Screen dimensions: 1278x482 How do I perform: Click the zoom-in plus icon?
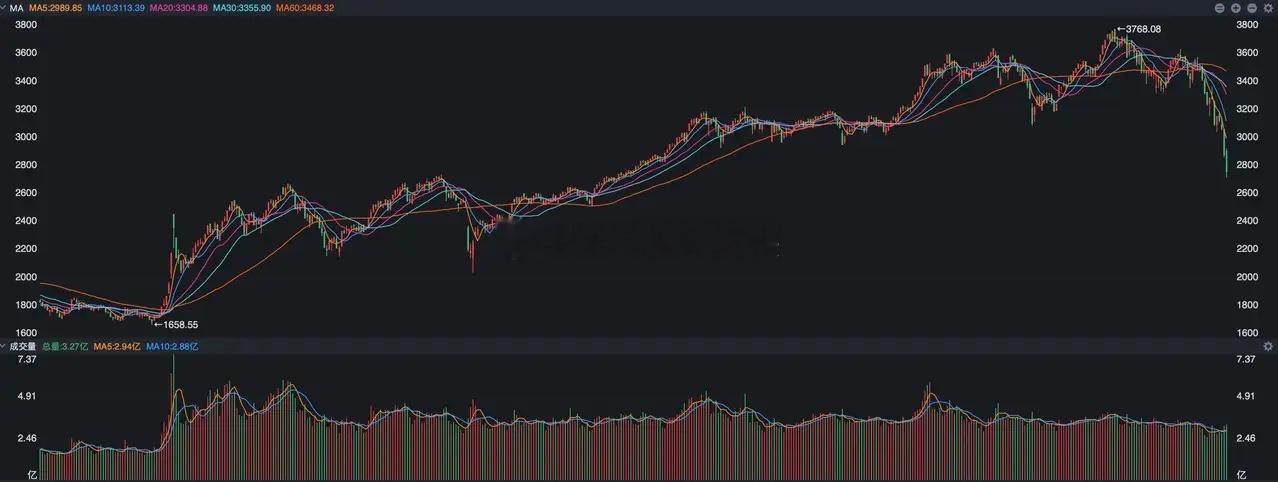point(1236,8)
